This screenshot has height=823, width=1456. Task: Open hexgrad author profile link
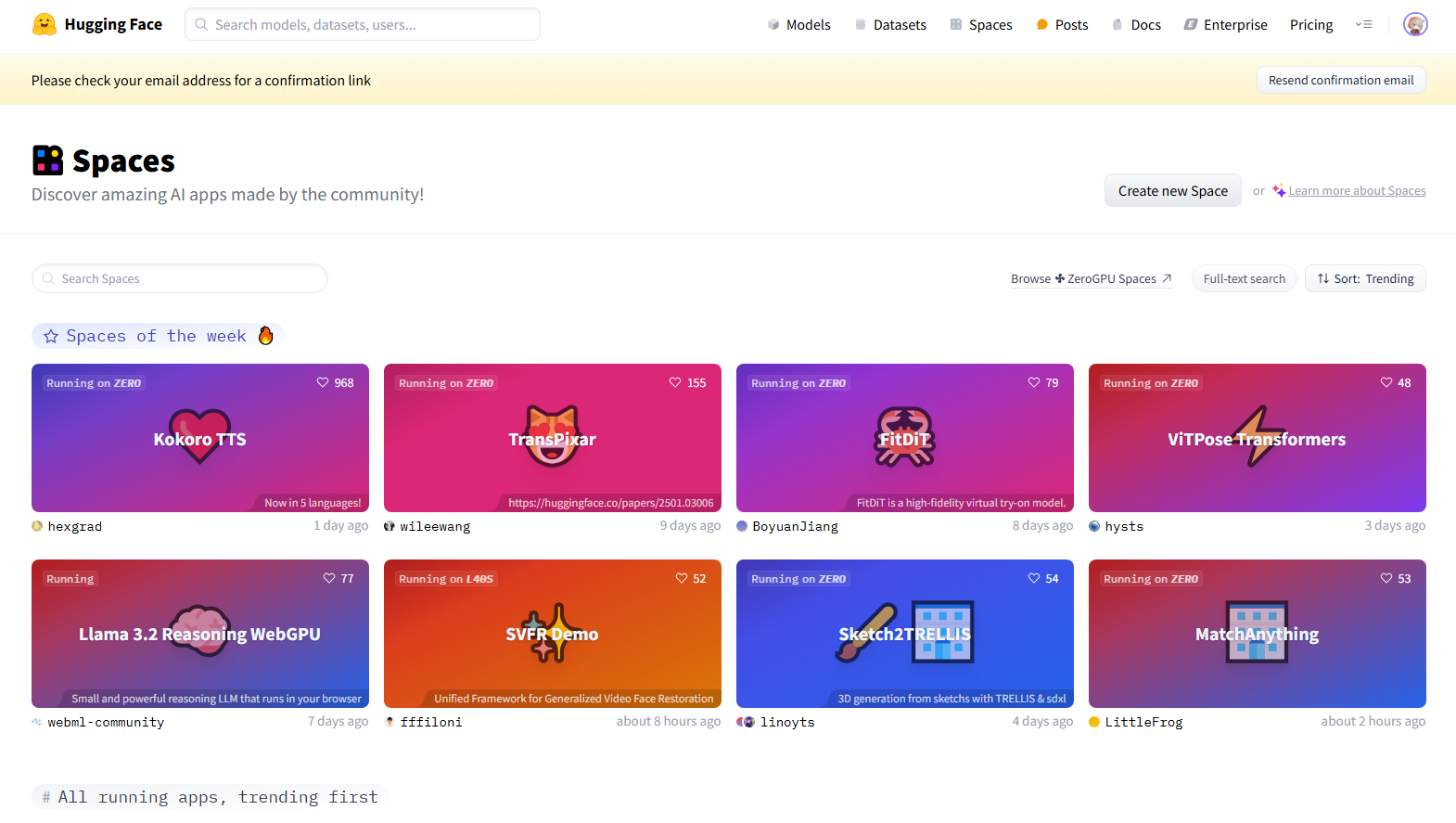[75, 526]
